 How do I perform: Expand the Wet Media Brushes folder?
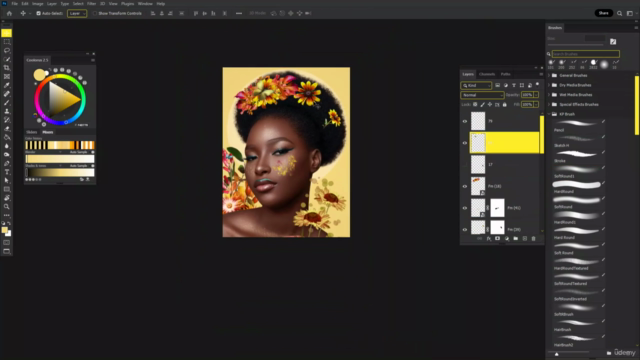[549, 95]
